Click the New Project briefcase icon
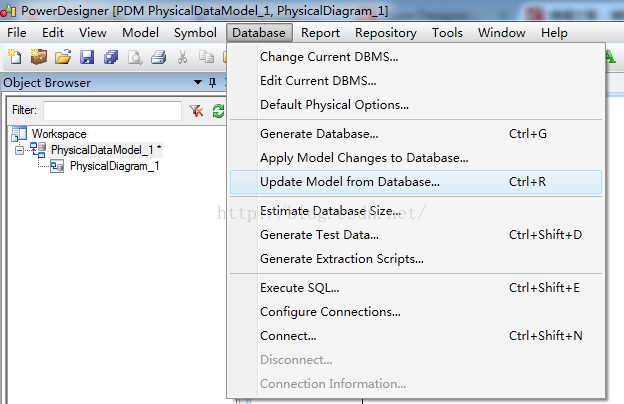Screen dimensions: 624x404 (x=39, y=57)
